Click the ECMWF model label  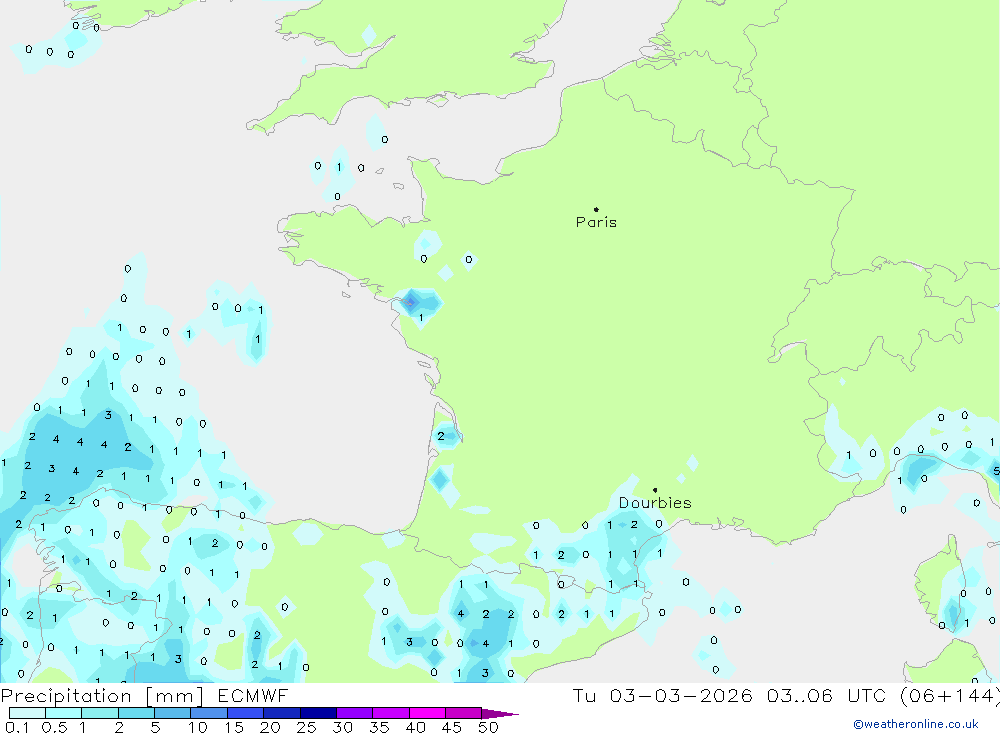(x=253, y=695)
